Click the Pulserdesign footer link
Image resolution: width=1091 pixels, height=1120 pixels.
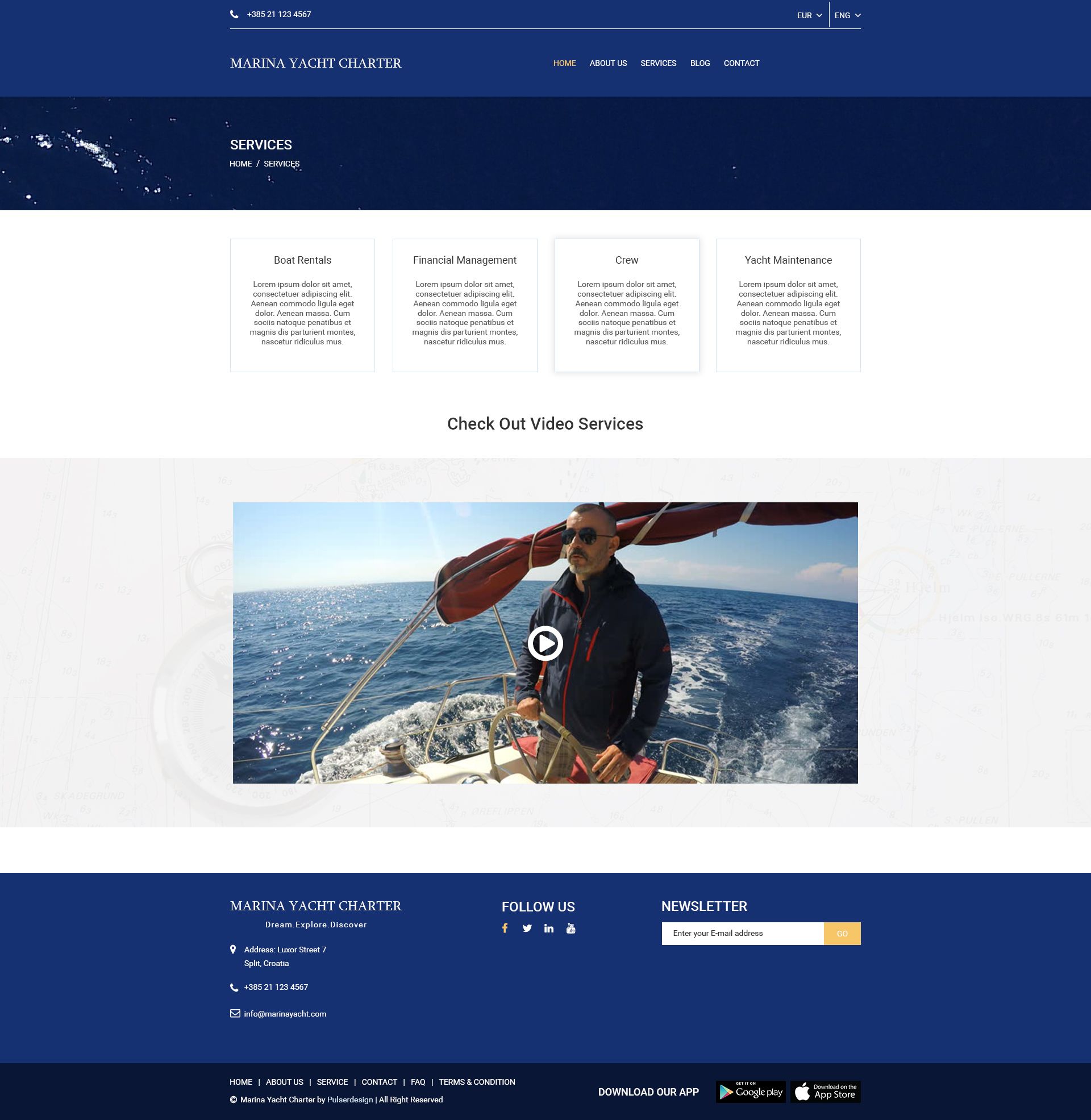pyautogui.click(x=349, y=1100)
